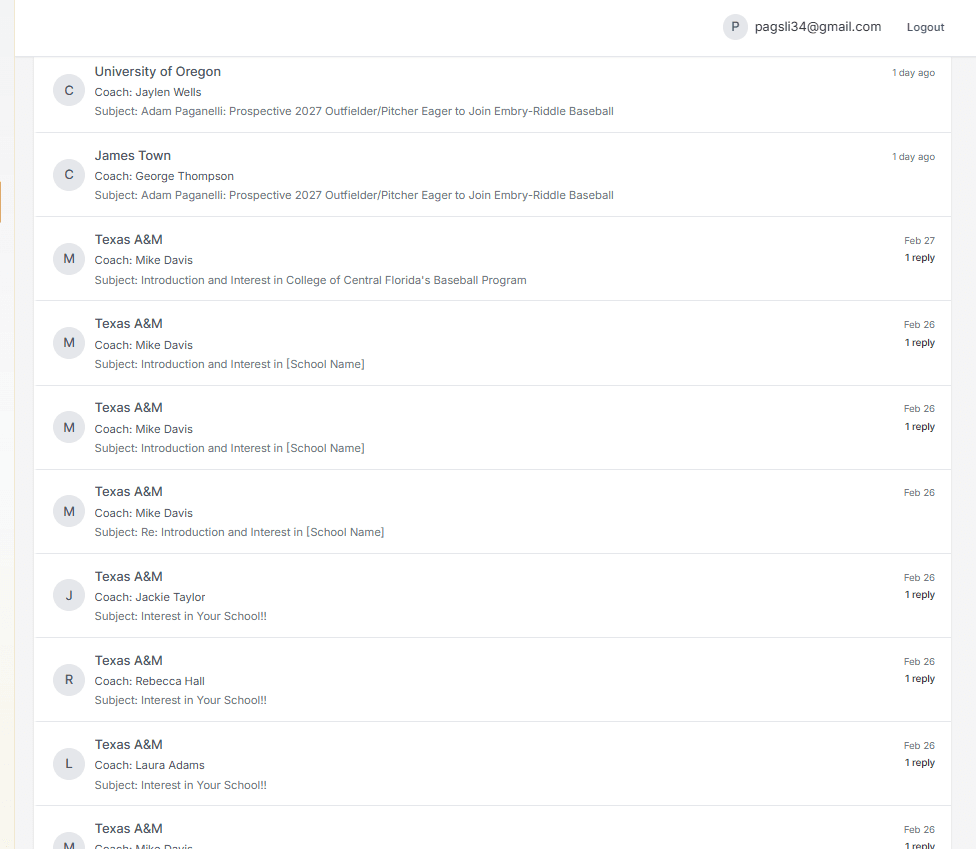The image size is (976, 849).
Task: Open the Re: Introduction and Interest message
Action: (x=493, y=512)
